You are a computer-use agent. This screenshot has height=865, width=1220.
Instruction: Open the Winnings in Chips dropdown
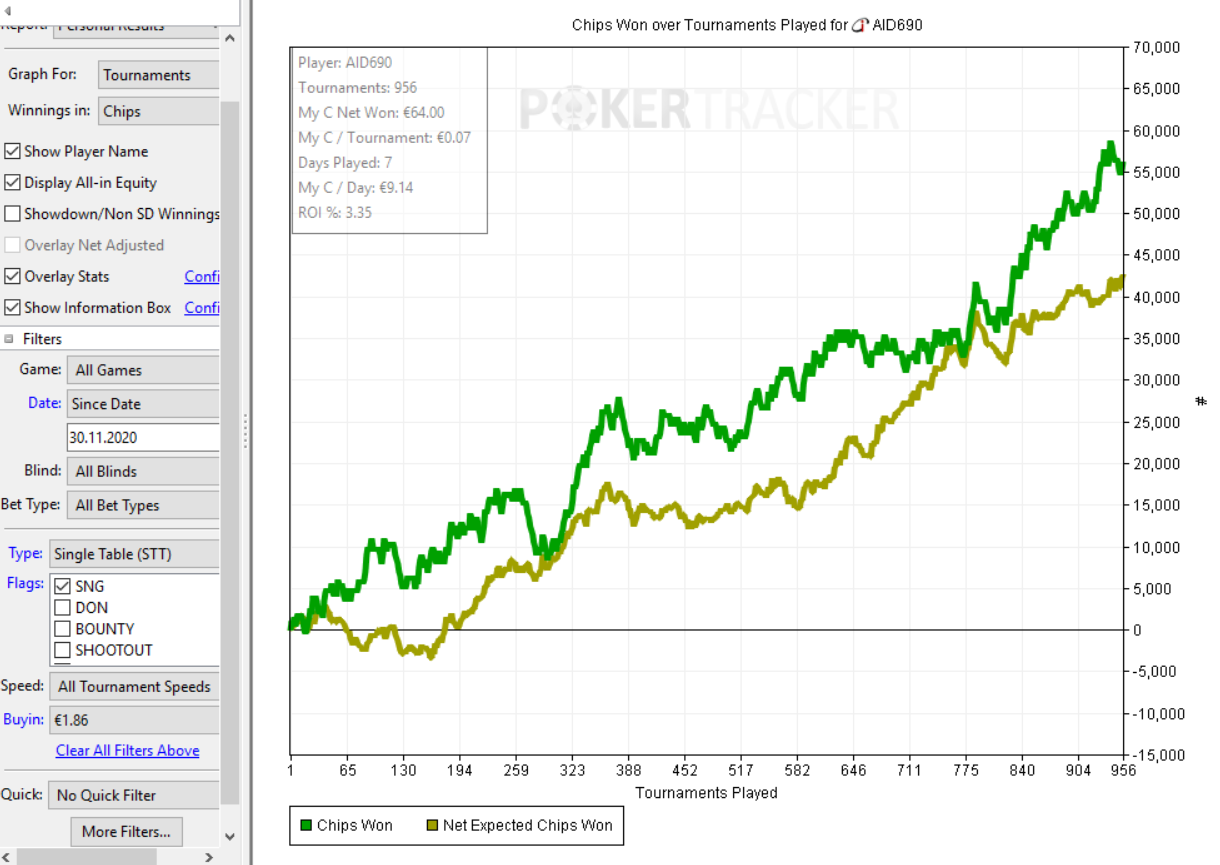(158, 111)
